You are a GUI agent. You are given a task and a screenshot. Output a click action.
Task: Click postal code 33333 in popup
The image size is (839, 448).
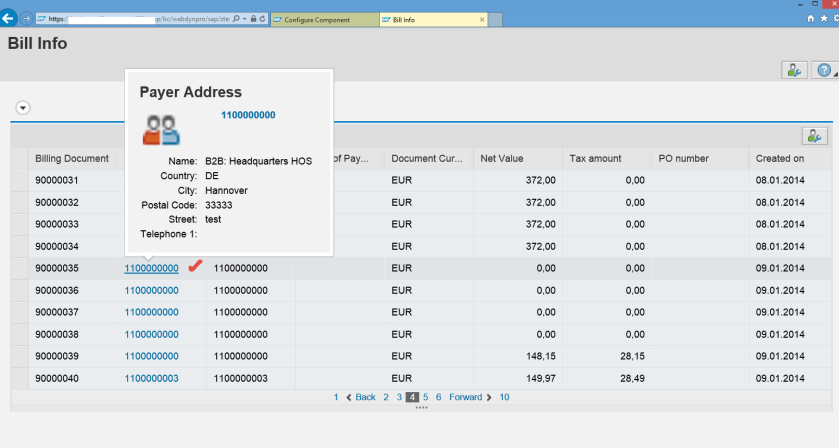coord(219,205)
